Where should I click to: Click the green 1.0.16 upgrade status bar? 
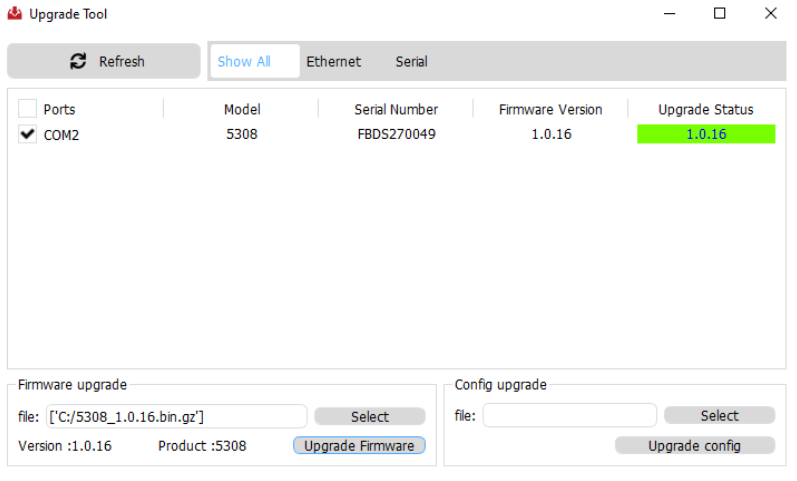point(705,134)
